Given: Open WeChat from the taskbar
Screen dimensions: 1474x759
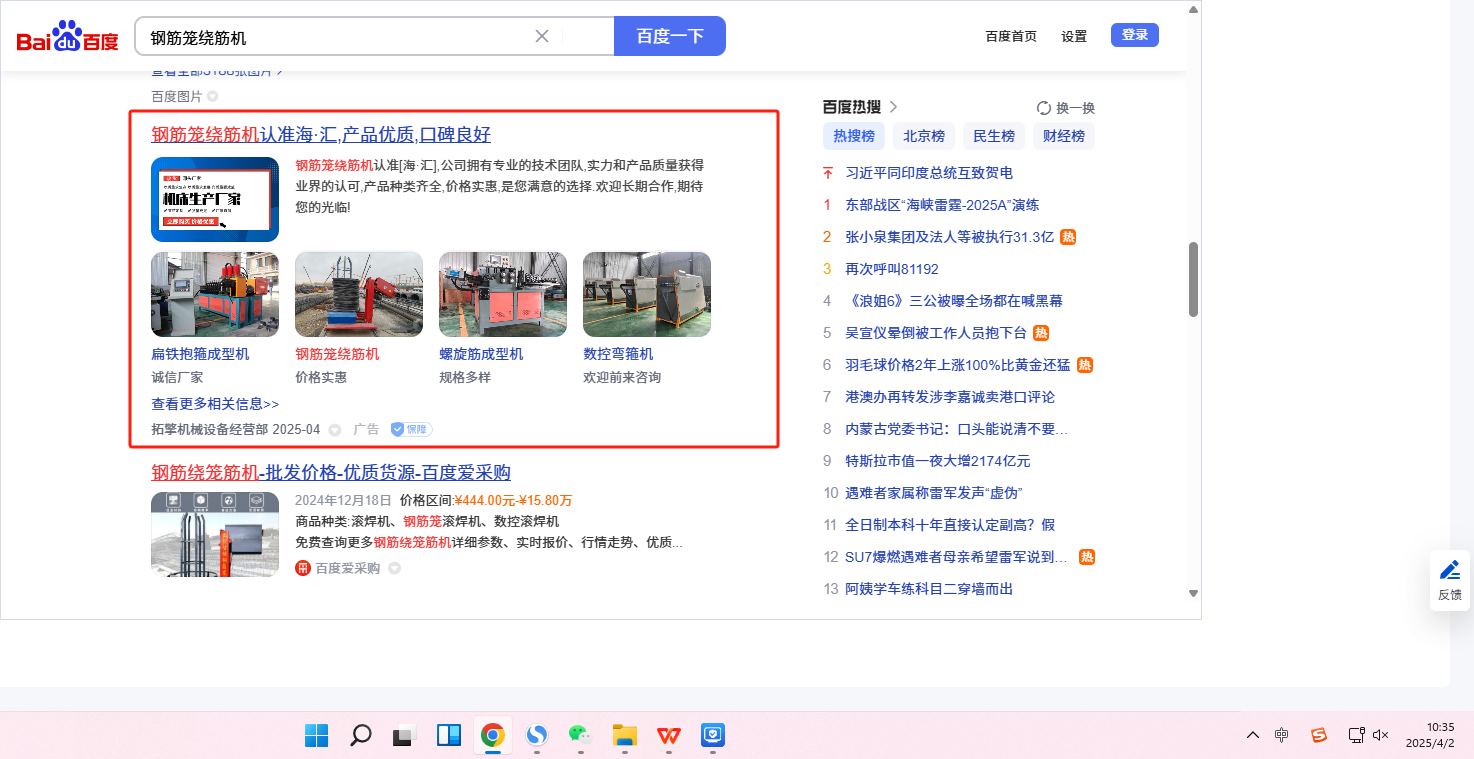Looking at the screenshot, I should (580, 735).
